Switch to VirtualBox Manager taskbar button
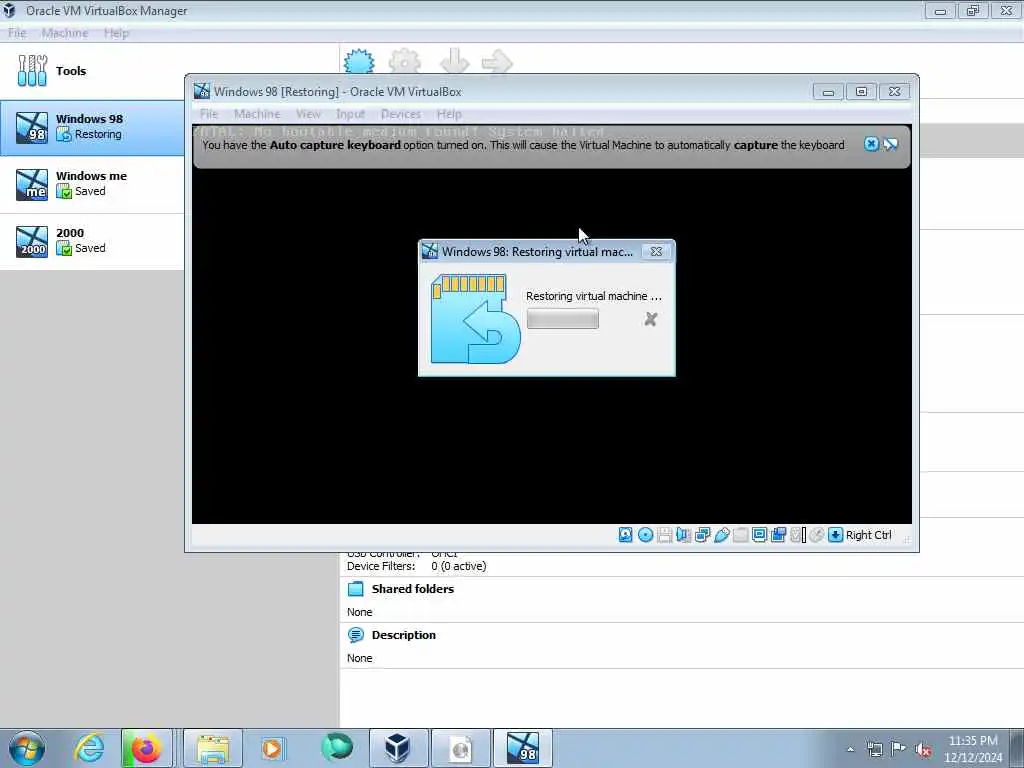Image resolution: width=1024 pixels, height=768 pixels. 397,748
